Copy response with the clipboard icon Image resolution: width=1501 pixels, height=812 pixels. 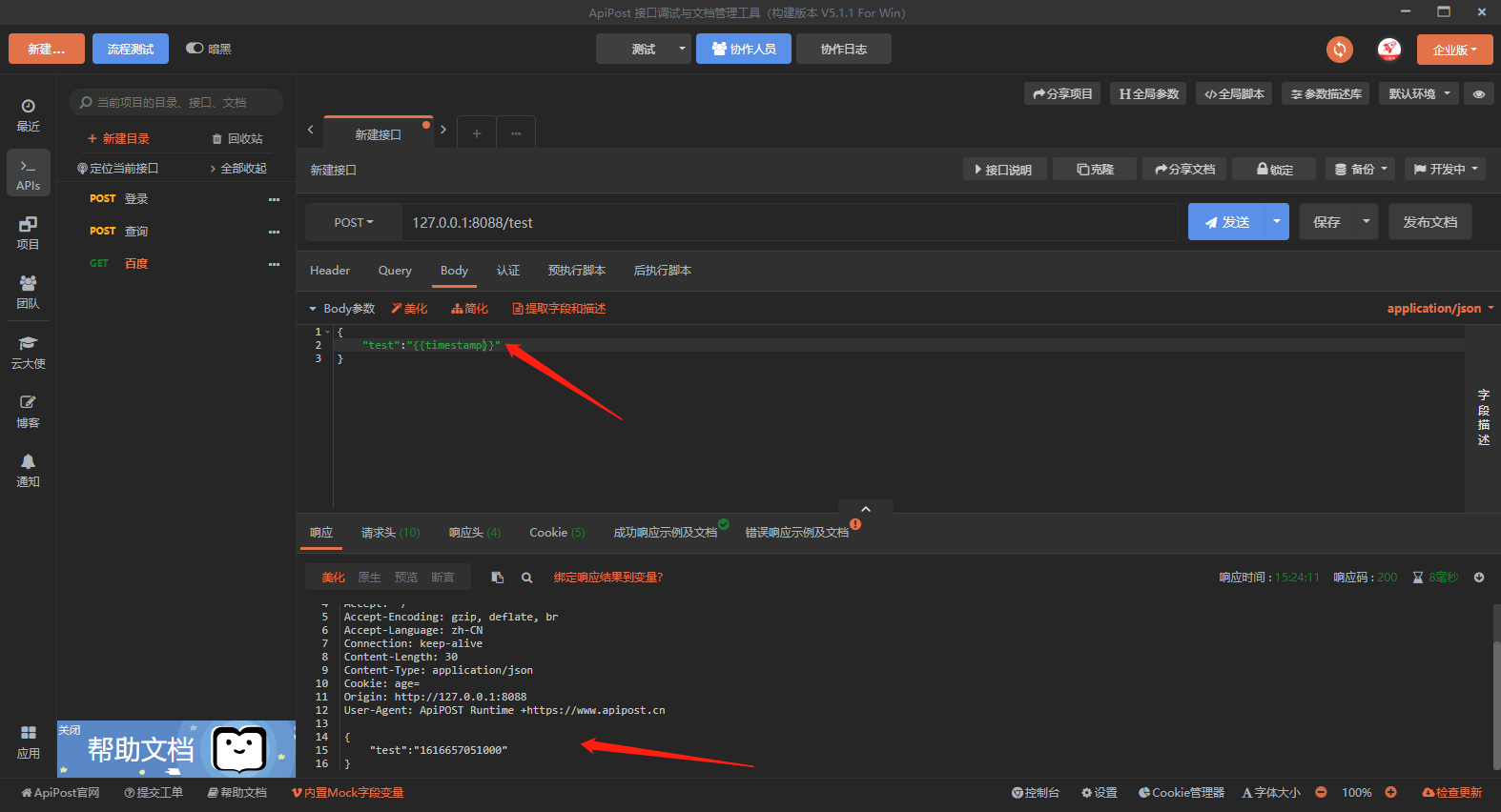[497, 578]
